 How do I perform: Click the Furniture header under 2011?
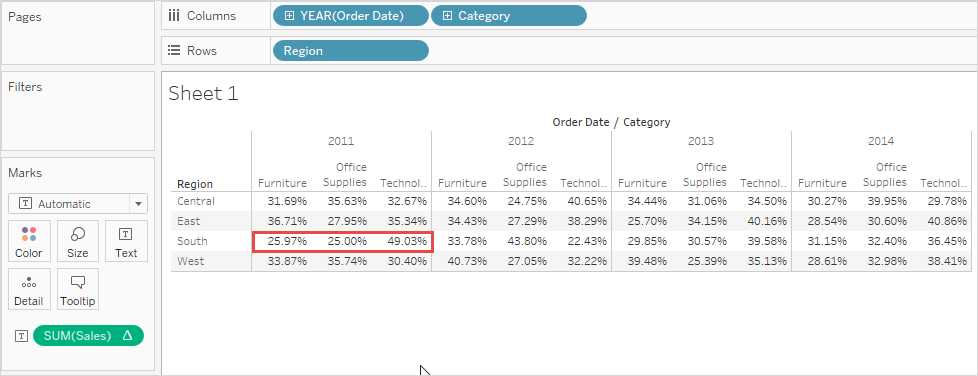[x=283, y=183]
